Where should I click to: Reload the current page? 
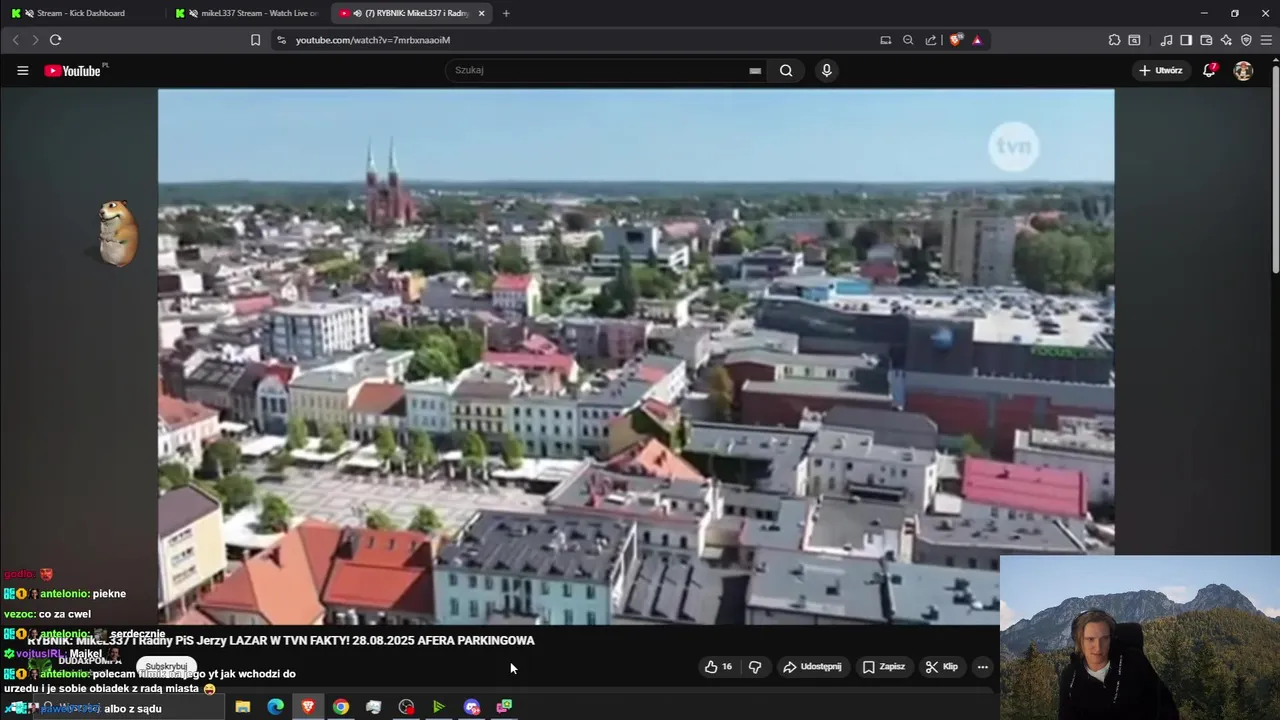[55, 40]
